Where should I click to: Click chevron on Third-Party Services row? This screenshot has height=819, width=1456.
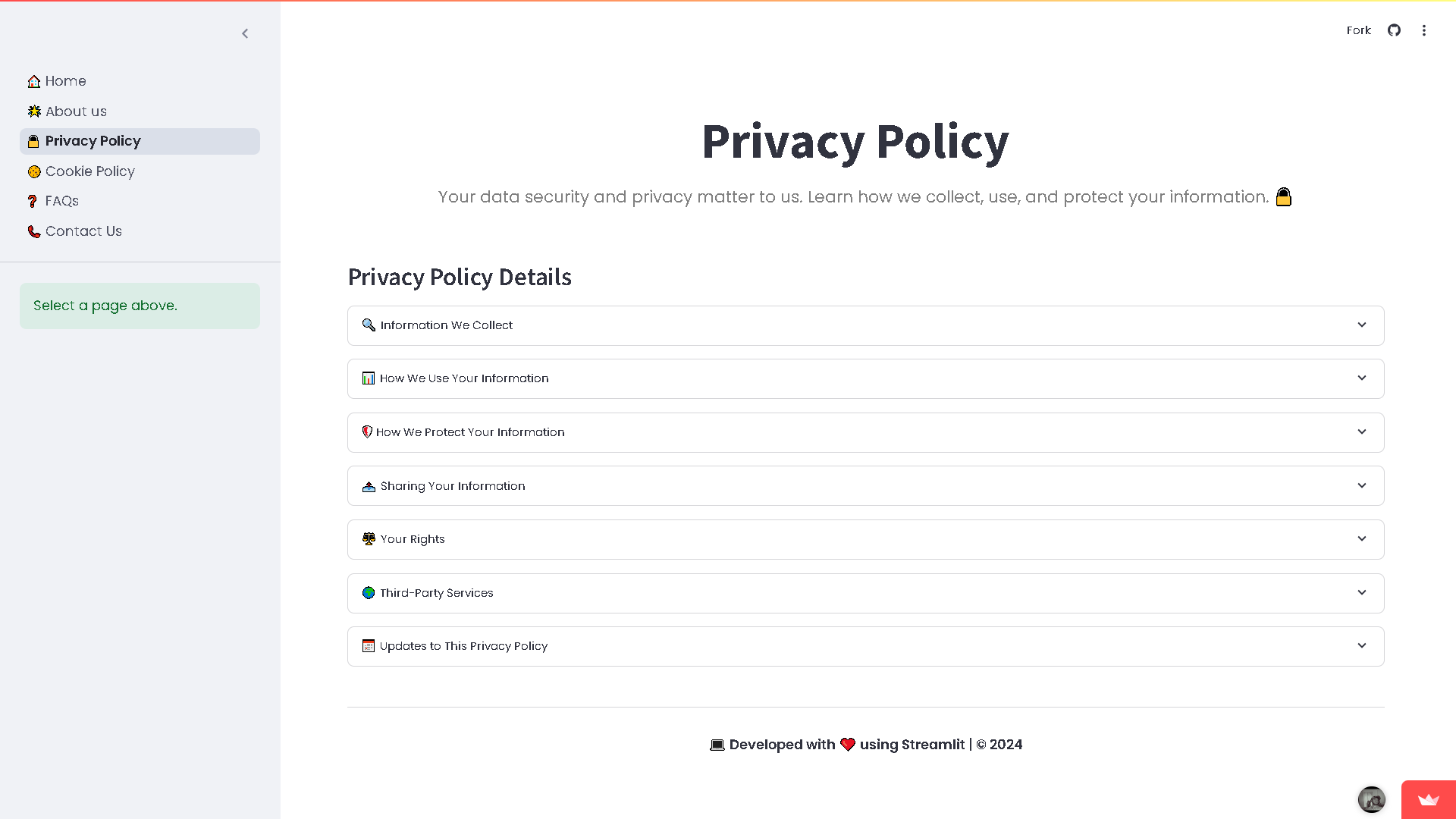tap(1362, 592)
